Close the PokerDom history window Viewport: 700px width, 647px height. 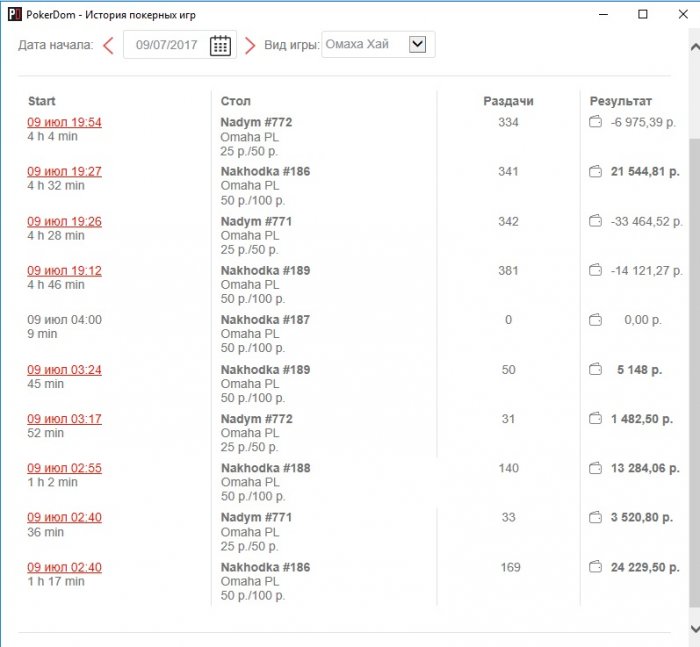pyautogui.click(x=683, y=14)
